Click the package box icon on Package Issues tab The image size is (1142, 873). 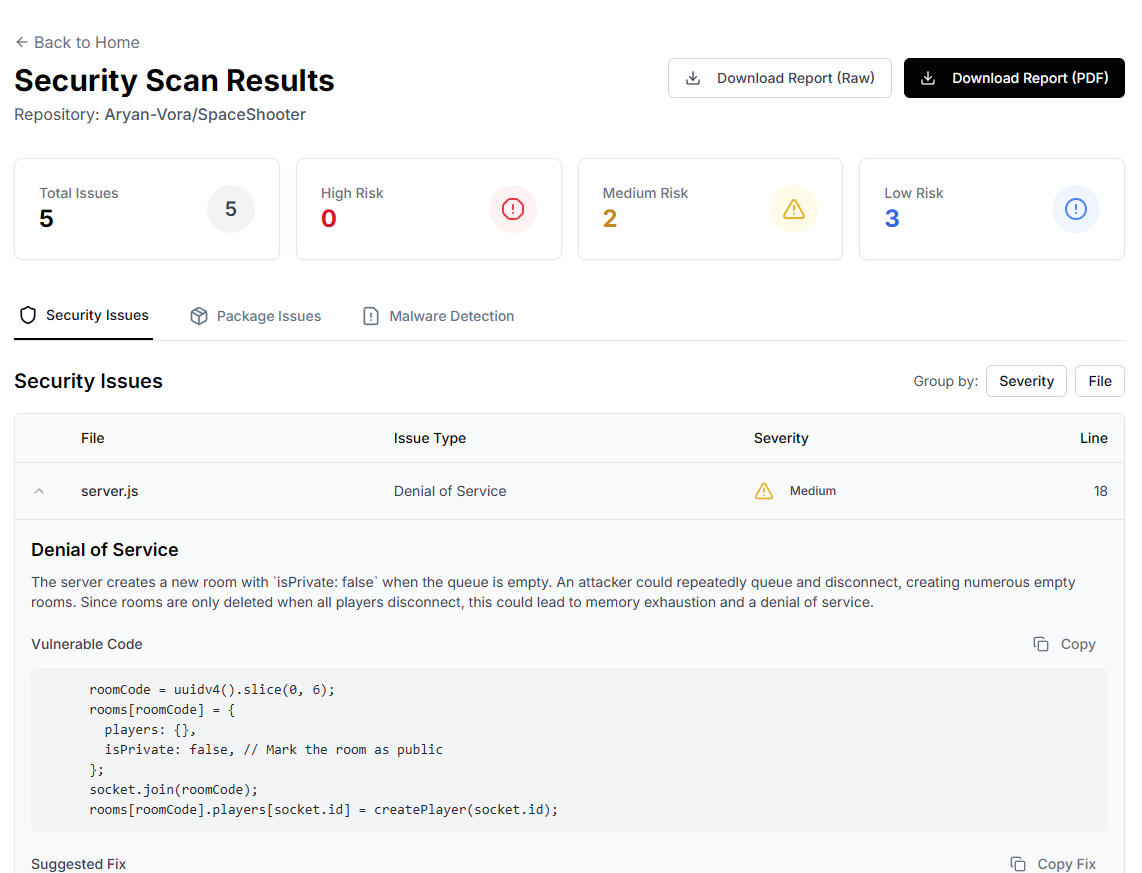pos(199,316)
